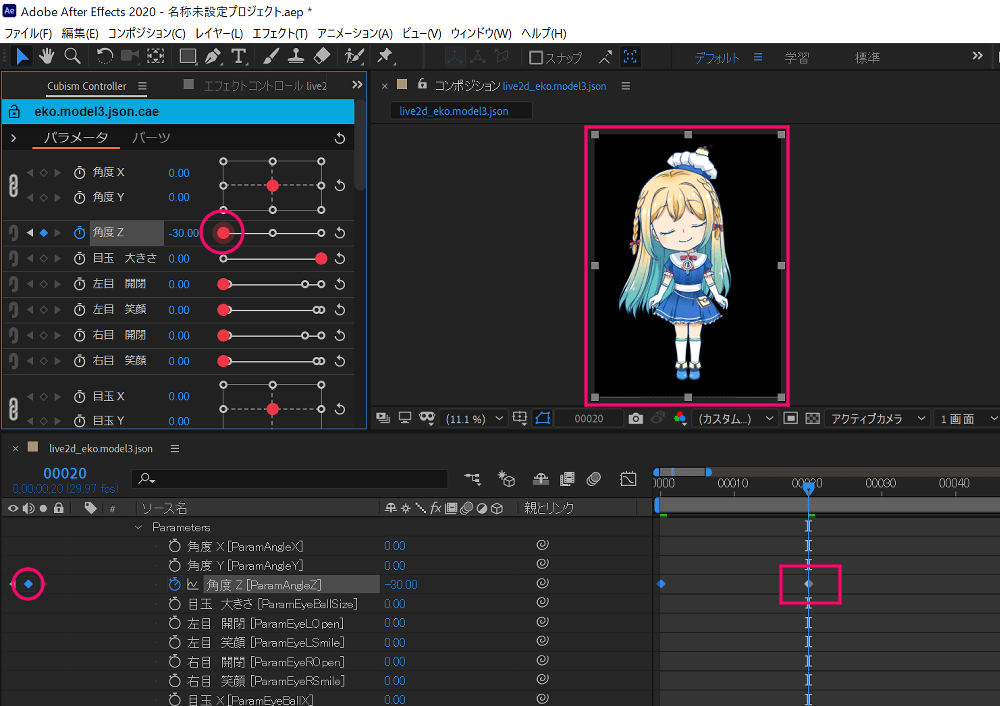The height and width of the screenshot is (706, 1000).
Task: Click the pick whip for 角度 X [ParamAngleX]
Action: [x=543, y=545]
